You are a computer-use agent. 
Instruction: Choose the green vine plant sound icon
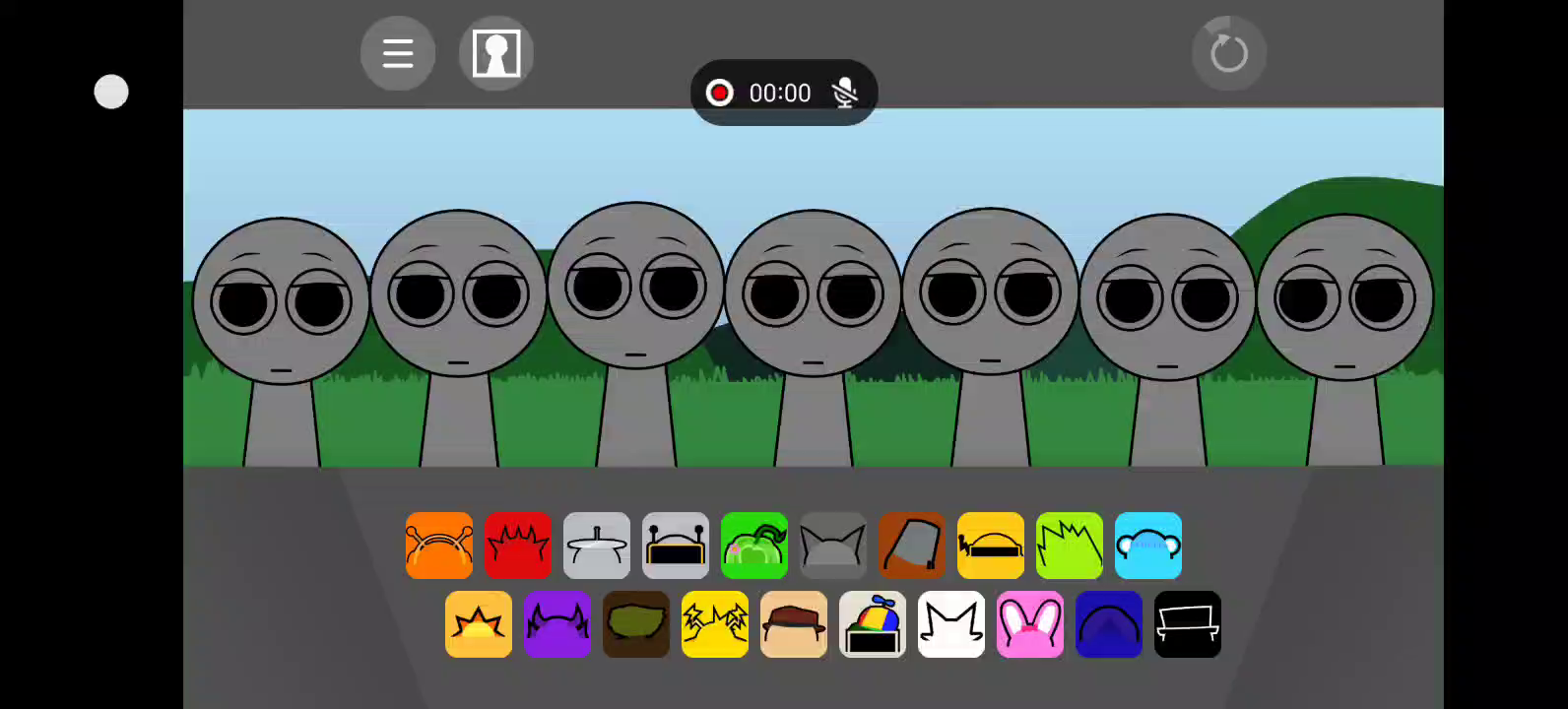(x=754, y=546)
